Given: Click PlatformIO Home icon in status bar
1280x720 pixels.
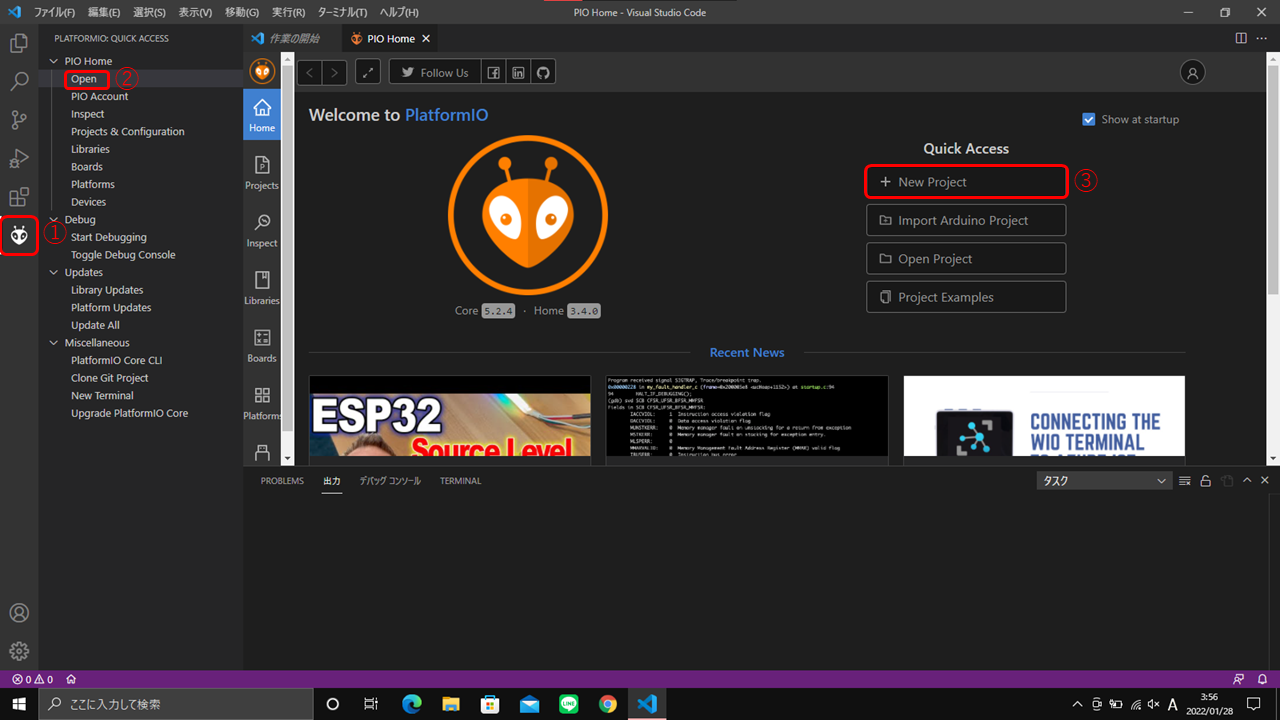Looking at the screenshot, I should [71, 679].
